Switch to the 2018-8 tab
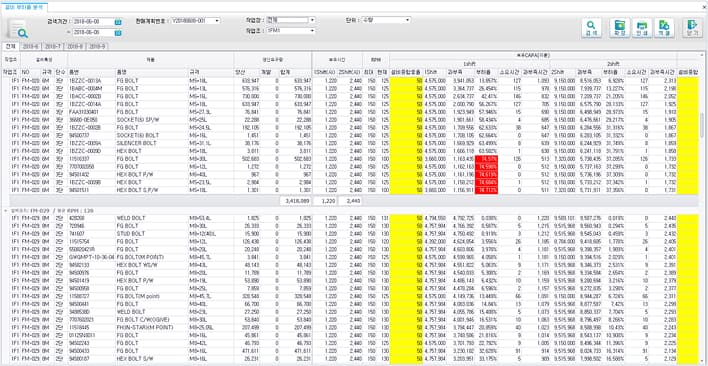 tap(75, 46)
